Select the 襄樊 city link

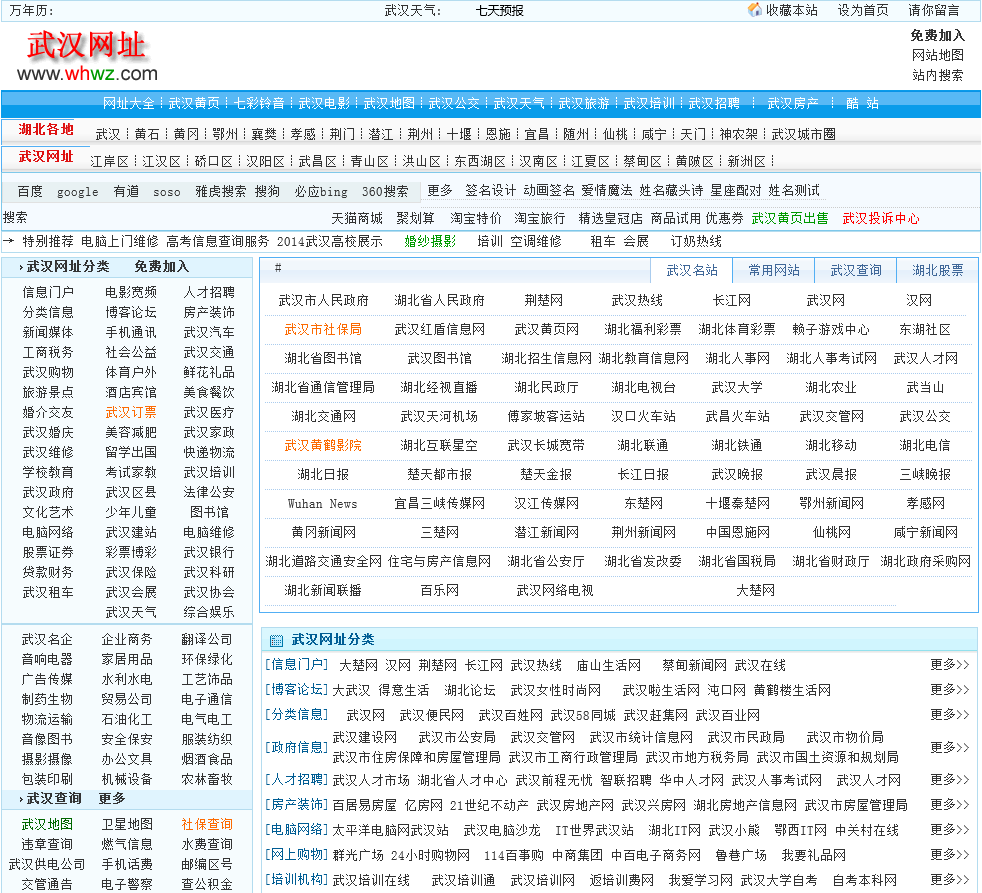[264, 134]
